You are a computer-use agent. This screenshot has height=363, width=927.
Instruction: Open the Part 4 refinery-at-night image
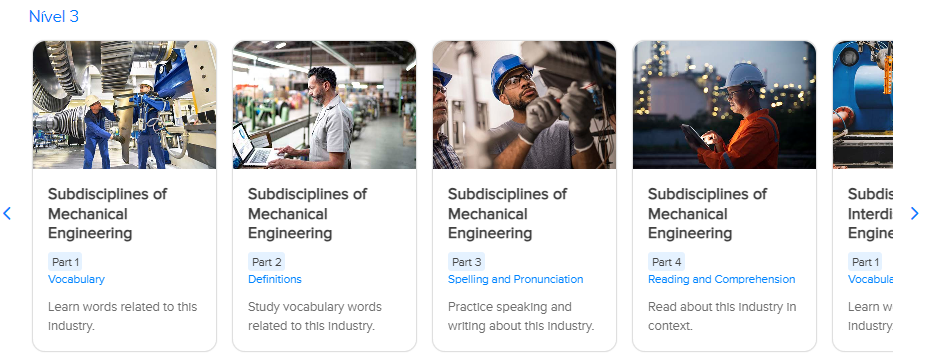(x=724, y=105)
